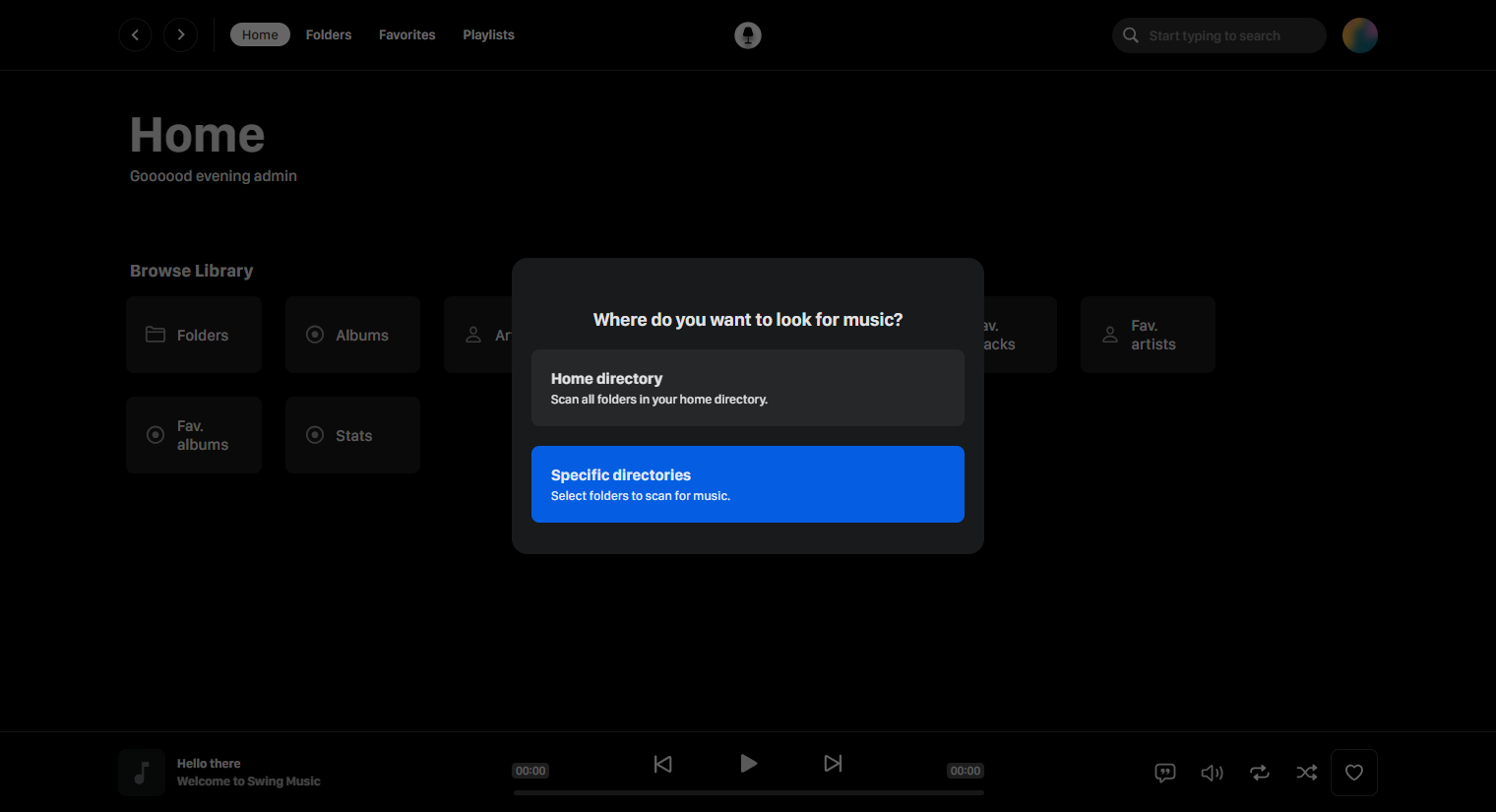Open the user avatar menu
The image size is (1496, 812).
pos(1359,35)
